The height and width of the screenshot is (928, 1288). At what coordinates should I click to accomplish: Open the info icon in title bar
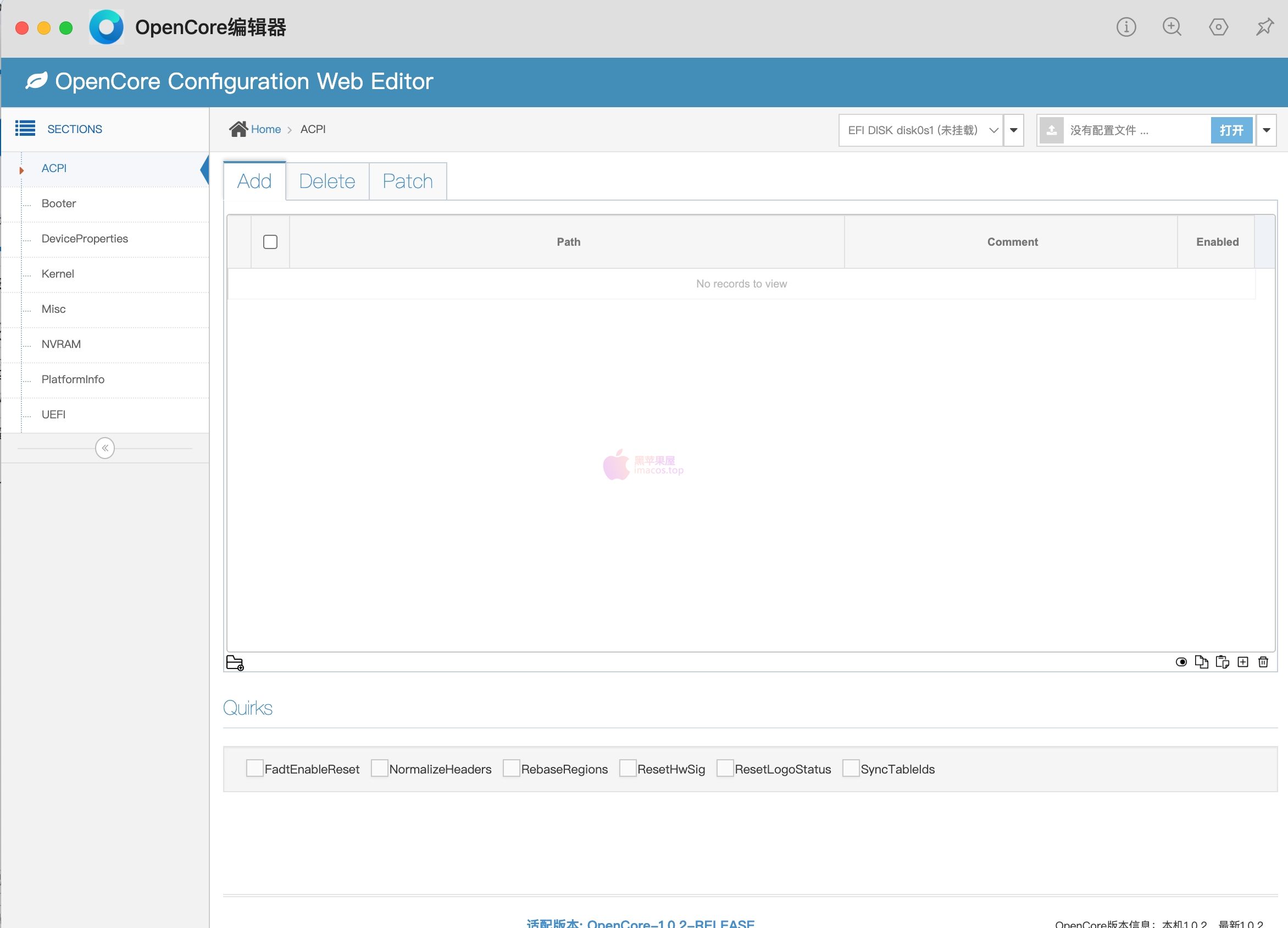coord(1125,27)
